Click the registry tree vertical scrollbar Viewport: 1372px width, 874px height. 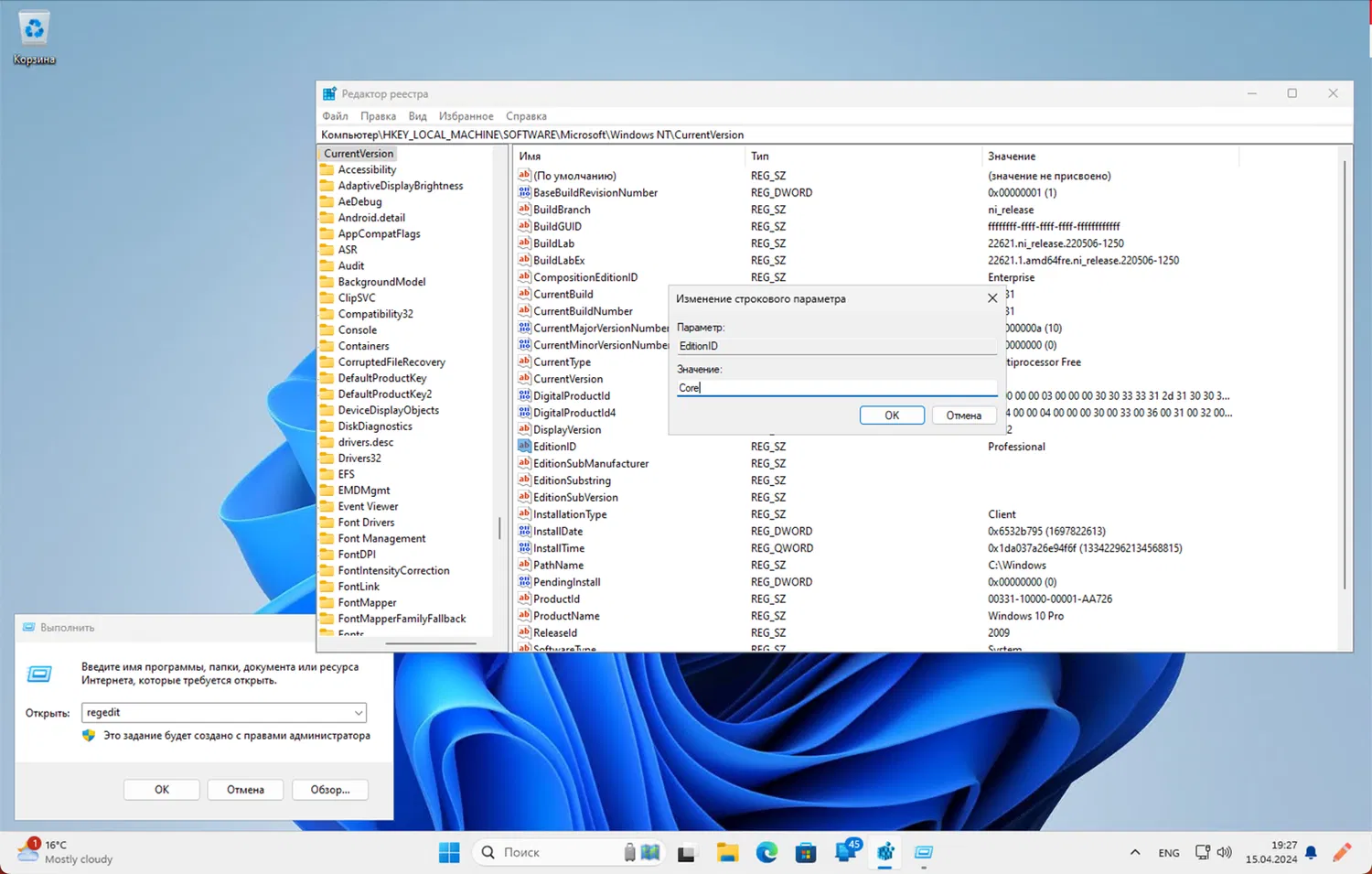click(499, 528)
